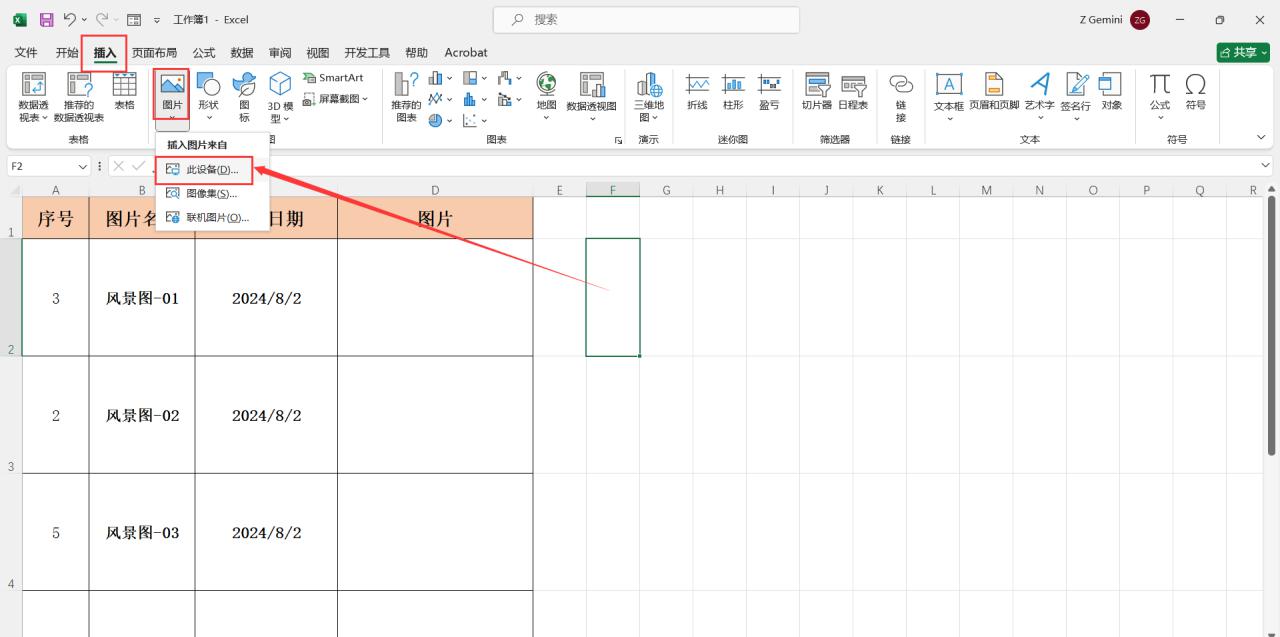The height and width of the screenshot is (637, 1280).
Task: Save the workbook using the save icon
Action: pyautogui.click(x=46, y=20)
